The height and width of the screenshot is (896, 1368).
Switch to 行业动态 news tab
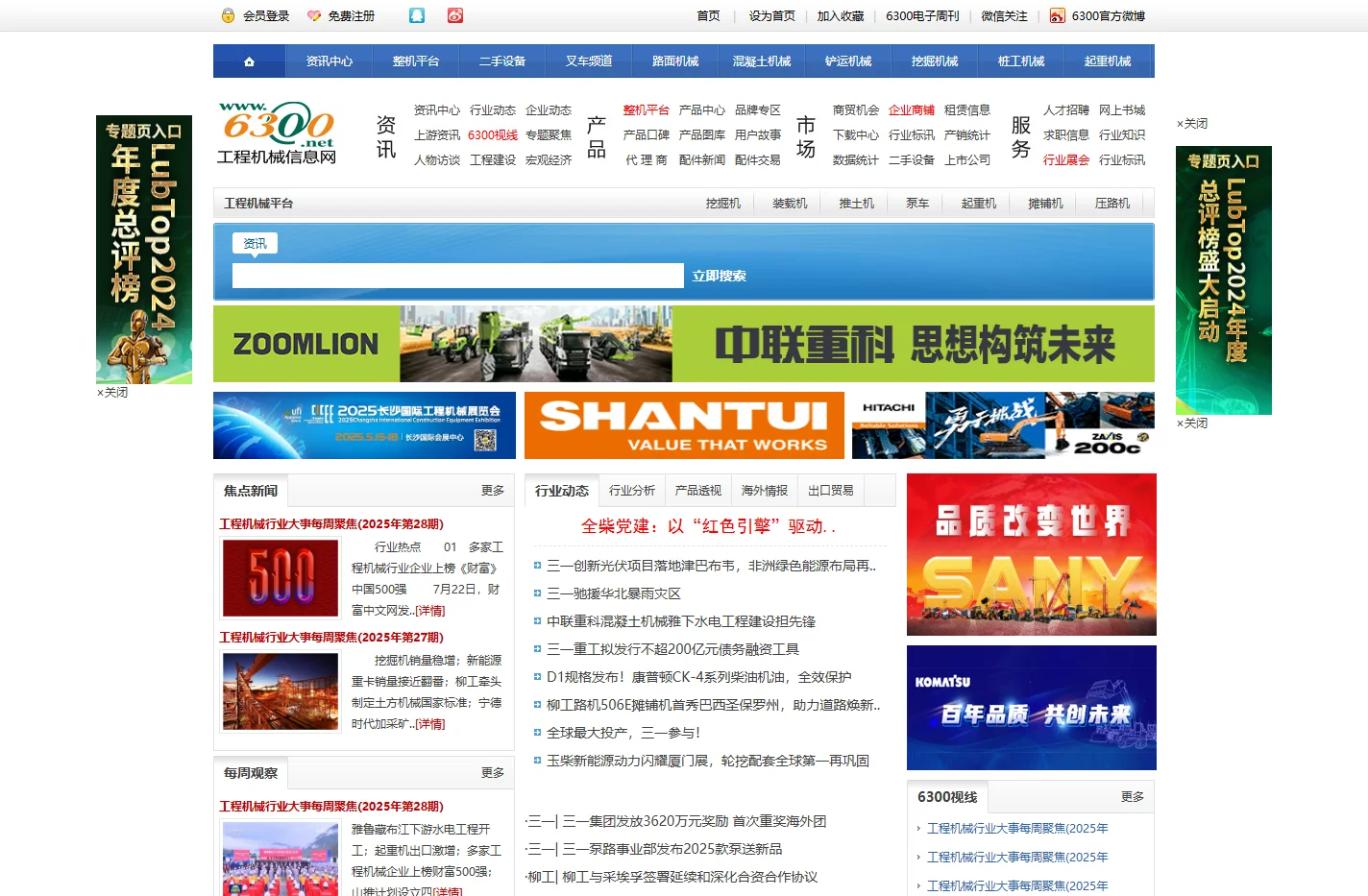click(562, 491)
